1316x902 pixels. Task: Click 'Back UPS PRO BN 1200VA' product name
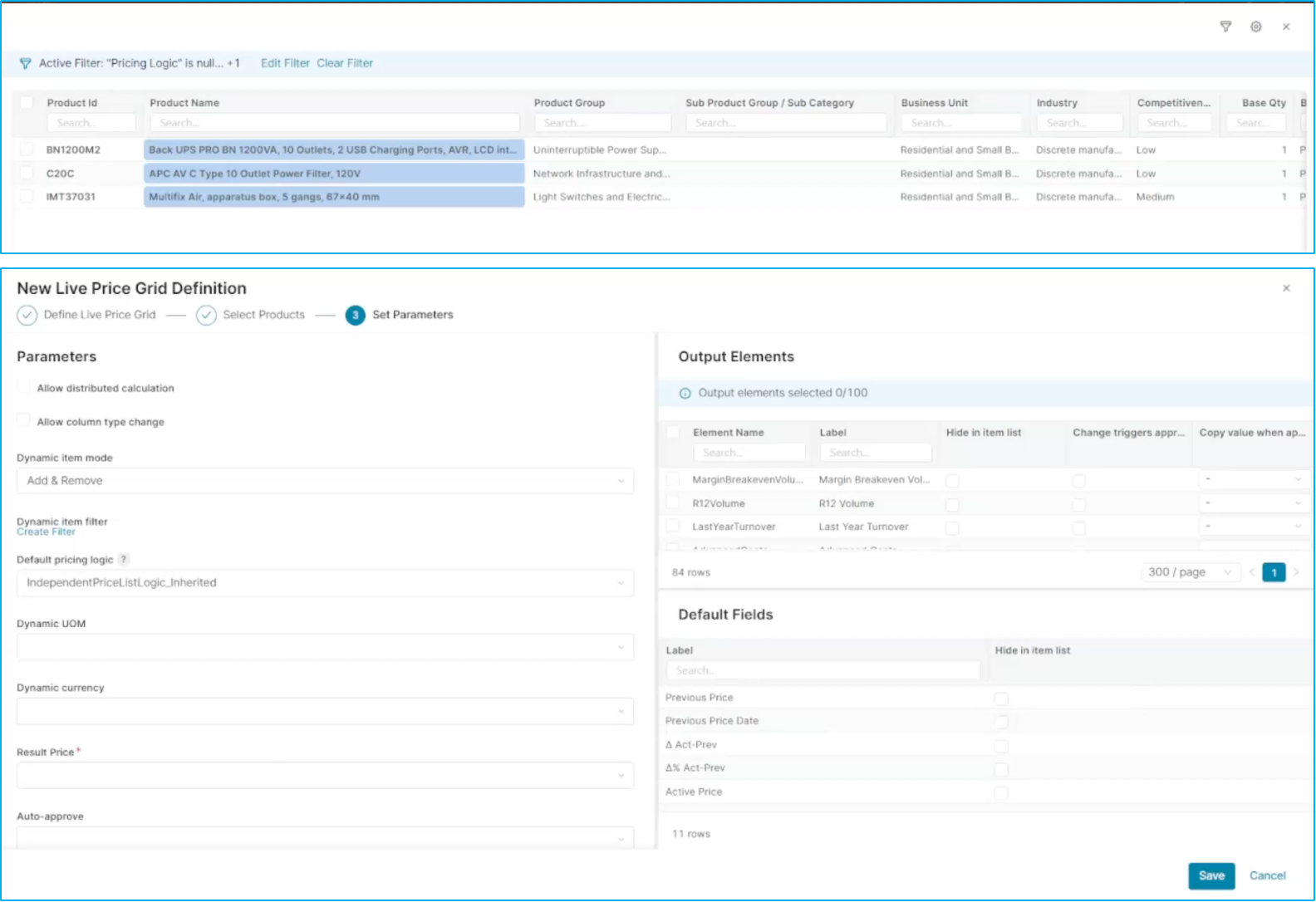click(x=334, y=150)
